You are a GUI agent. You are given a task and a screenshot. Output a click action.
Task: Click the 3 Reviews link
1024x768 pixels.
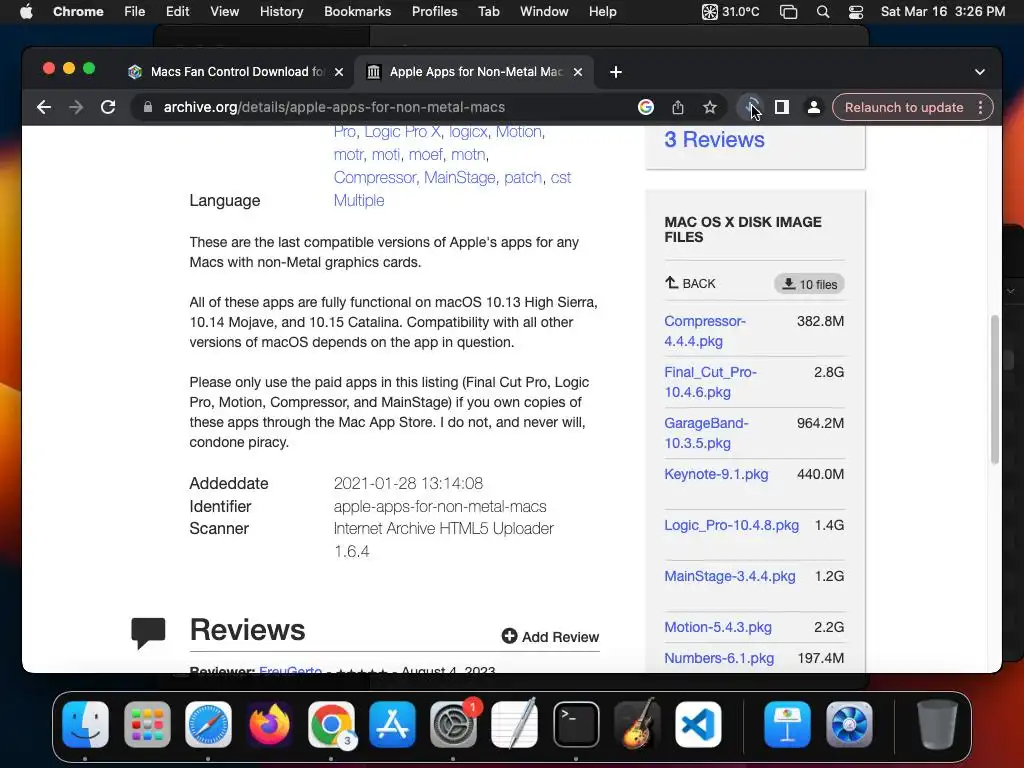(x=714, y=140)
